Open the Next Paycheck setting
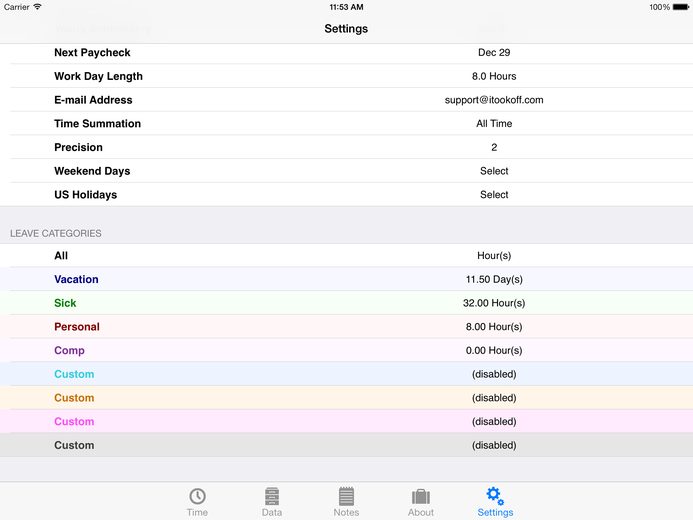693x520 pixels. point(346,53)
